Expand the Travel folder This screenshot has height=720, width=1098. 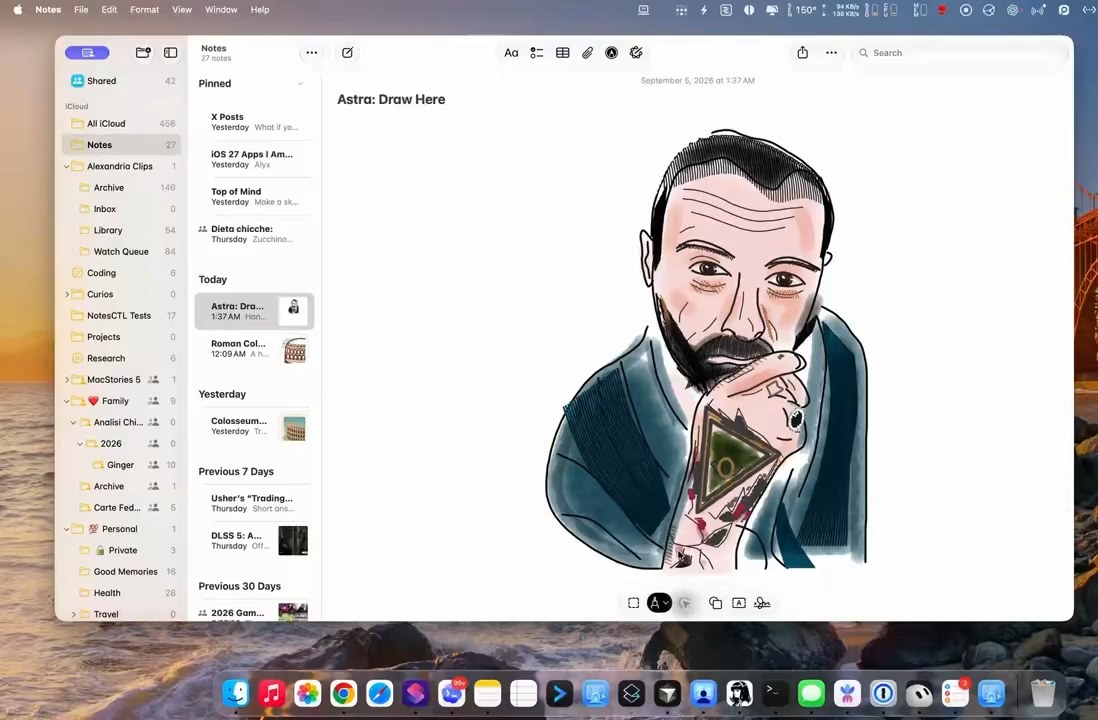[74, 615]
